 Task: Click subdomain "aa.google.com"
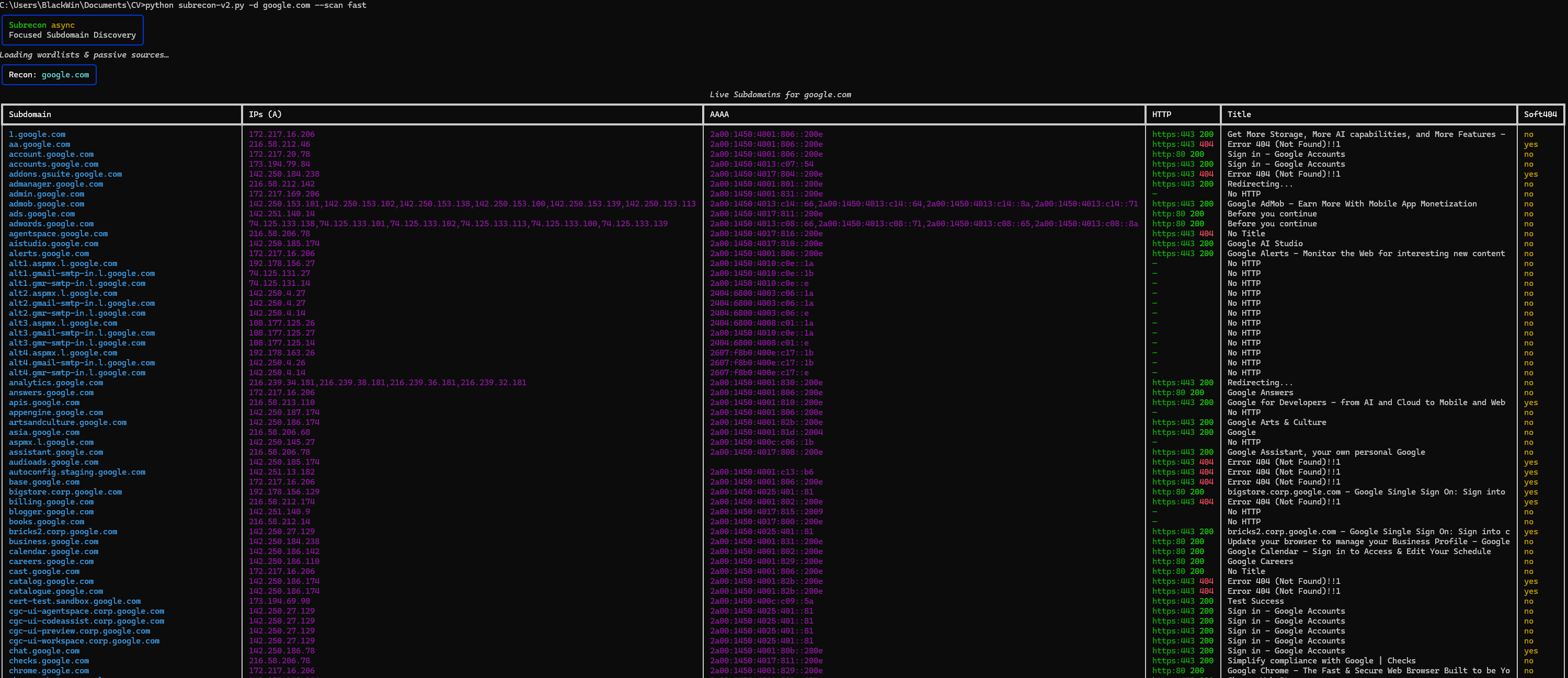[40, 144]
